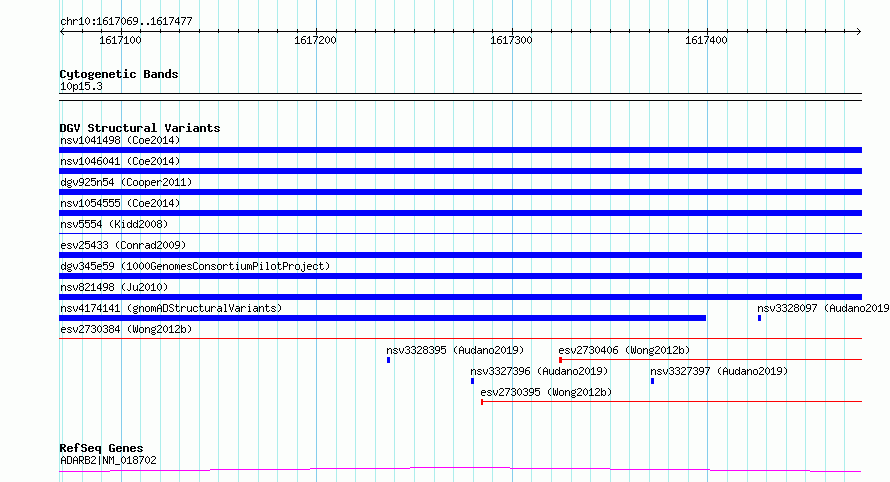Select esv2730384 (Wong2012b) variant label

point(126,329)
